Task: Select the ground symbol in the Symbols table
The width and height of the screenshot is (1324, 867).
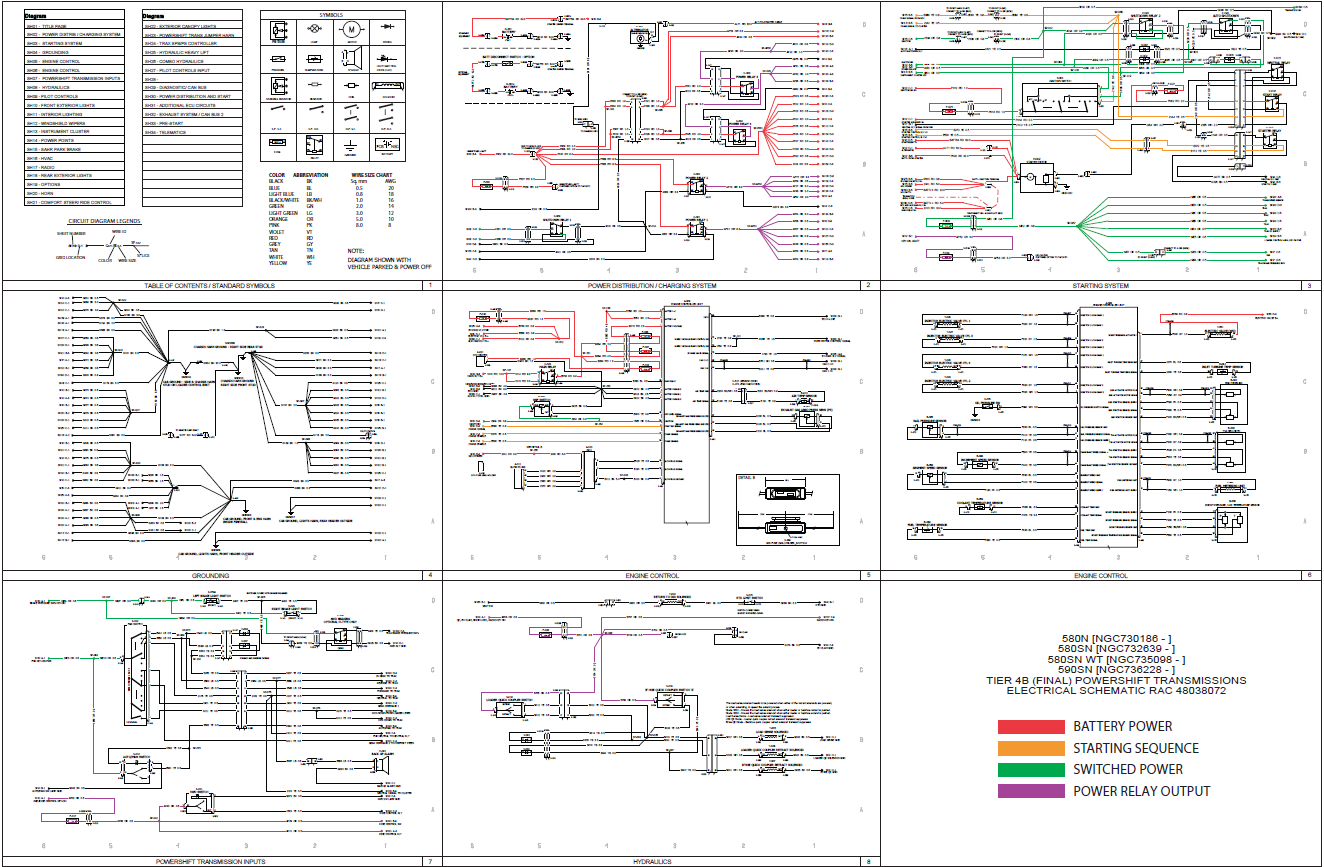Action: tap(351, 147)
